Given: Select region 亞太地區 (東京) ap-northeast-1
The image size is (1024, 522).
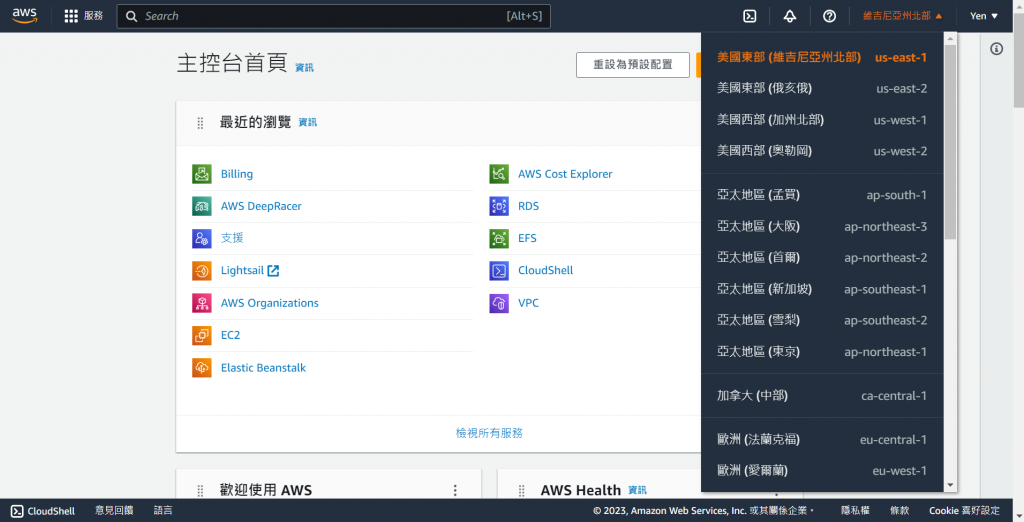Looking at the screenshot, I should point(822,351).
